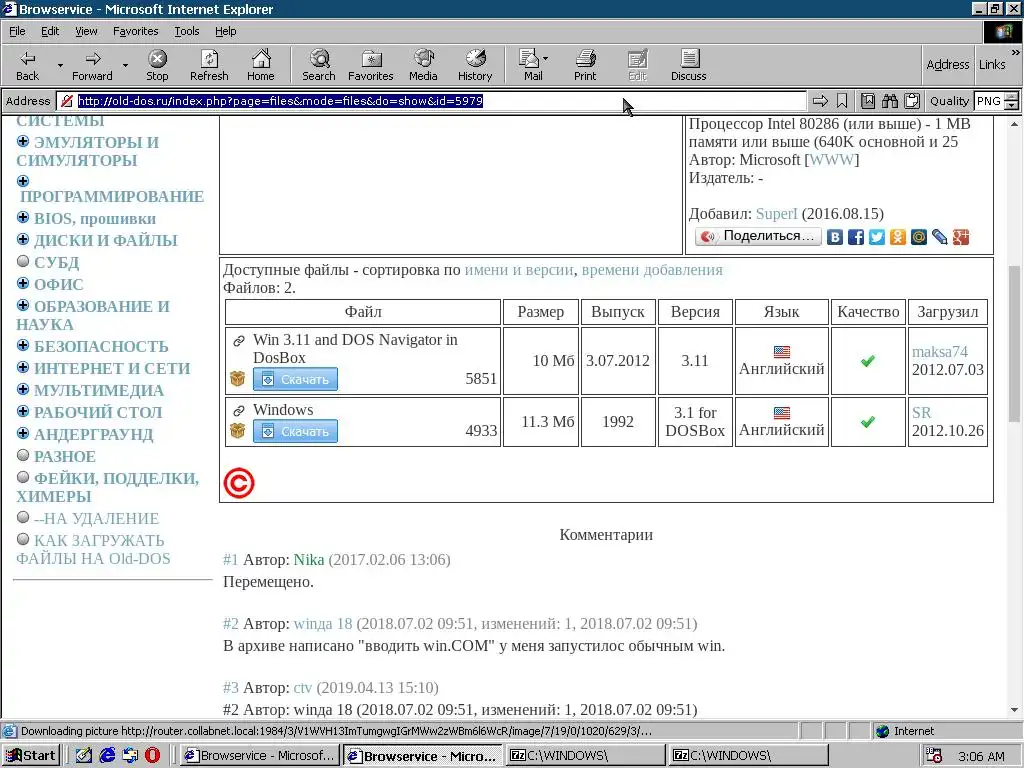Open the Microsoft WWW link
Screen dimensions: 1024x768
tap(831, 159)
